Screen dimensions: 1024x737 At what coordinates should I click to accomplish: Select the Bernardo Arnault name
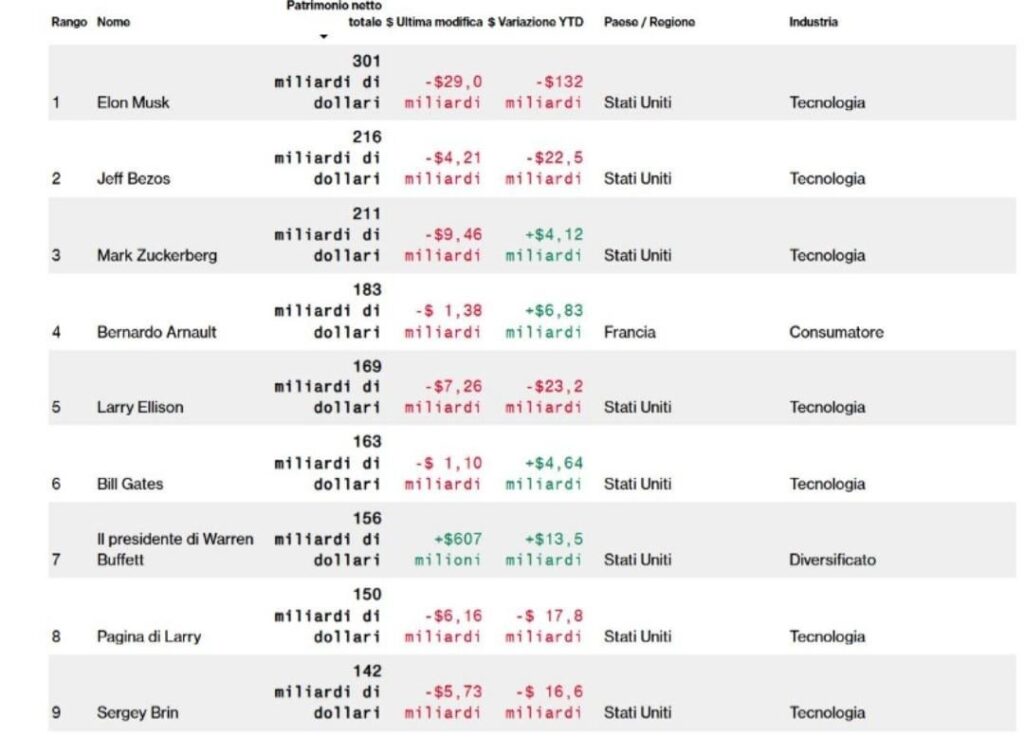(156, 332)
